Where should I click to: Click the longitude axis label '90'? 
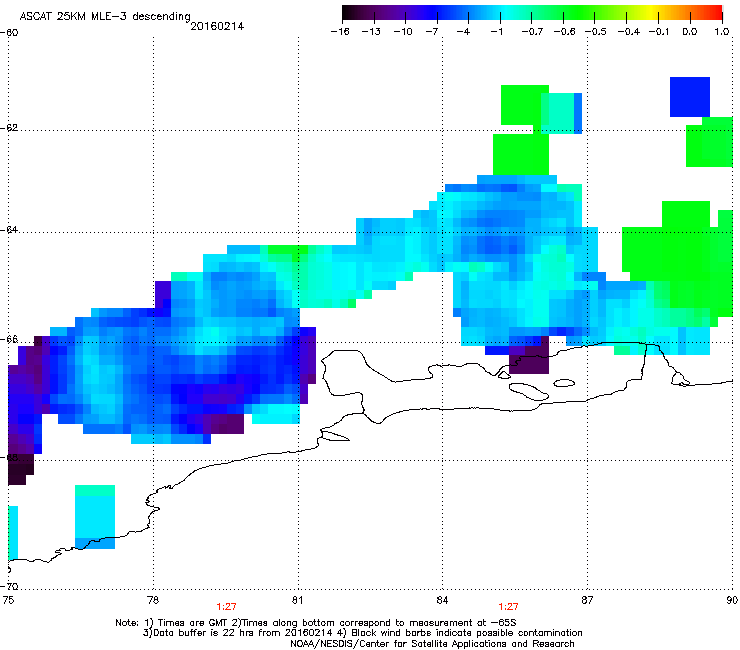pos(732,600)
